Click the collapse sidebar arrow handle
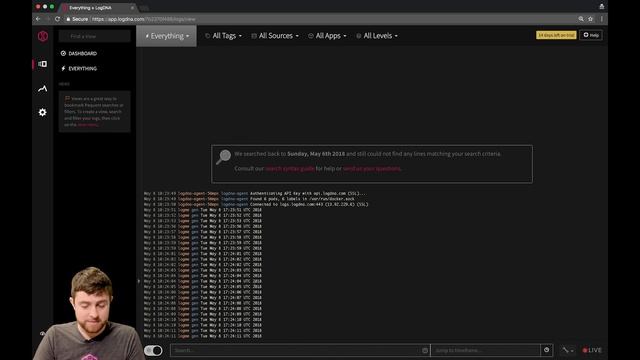The height and width of the screenshot is (360, 640). point(138,281)
